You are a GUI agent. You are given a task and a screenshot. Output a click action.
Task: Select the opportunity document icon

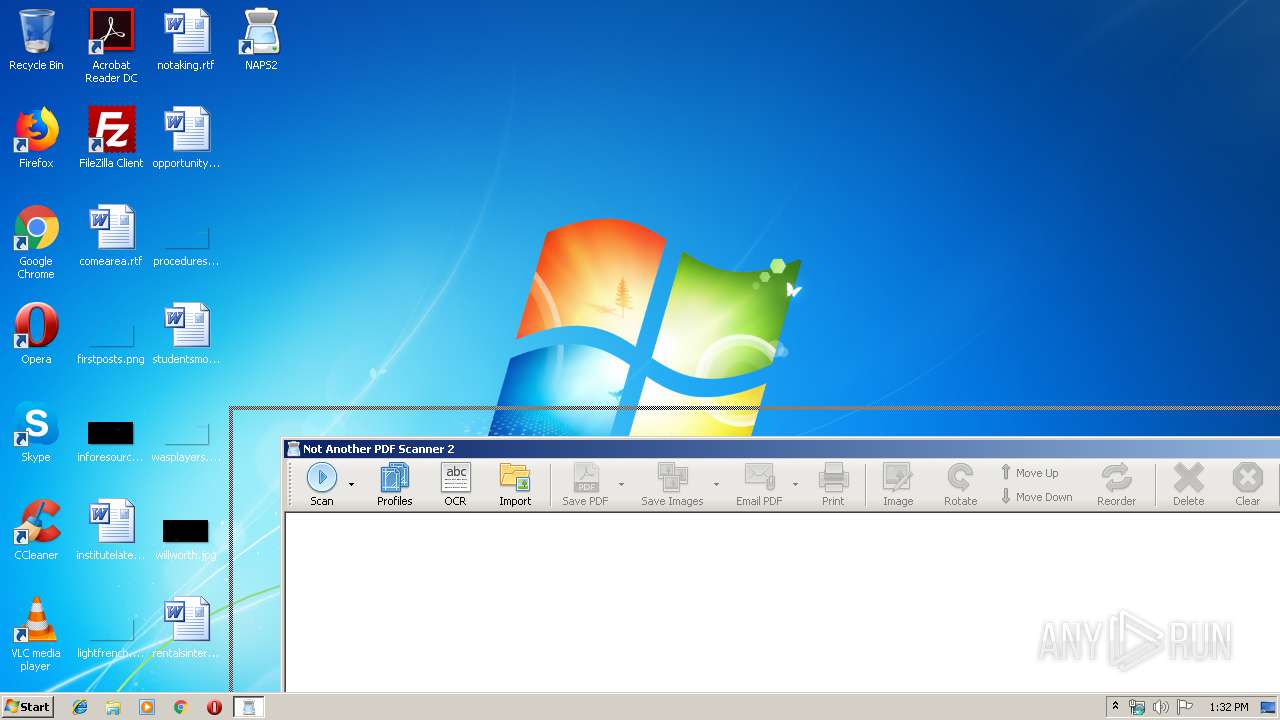(x=186, y=138)
